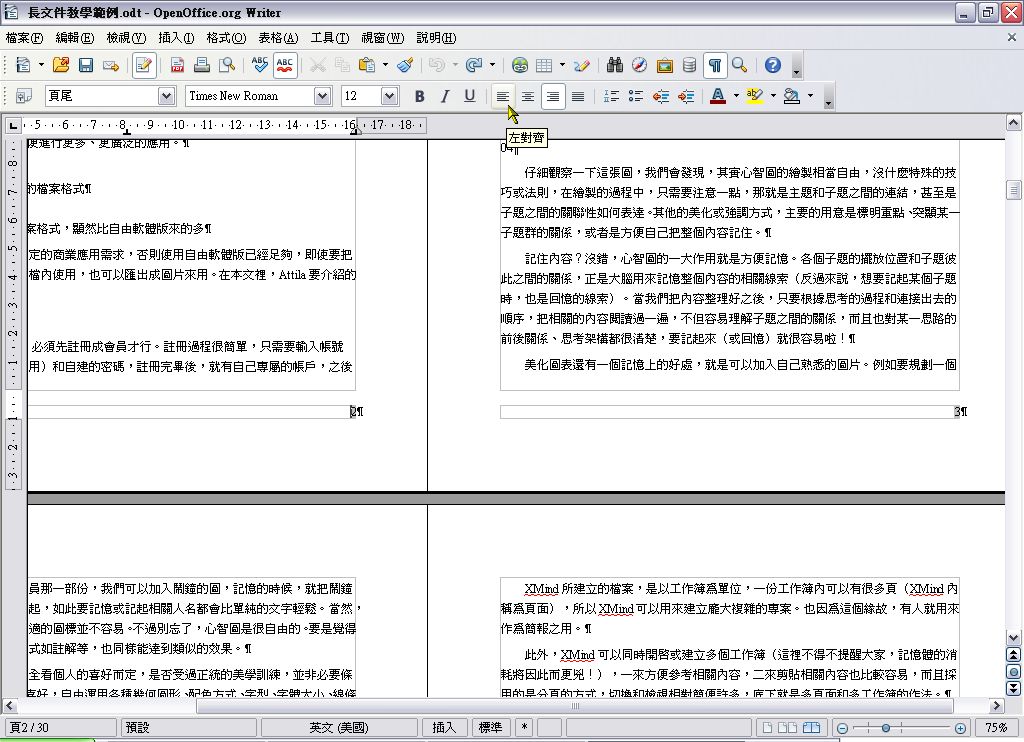Expand the highlighting color dropdown arrow
The height and width of the screenshot is (742, 1024).
(x=773, y=96)
